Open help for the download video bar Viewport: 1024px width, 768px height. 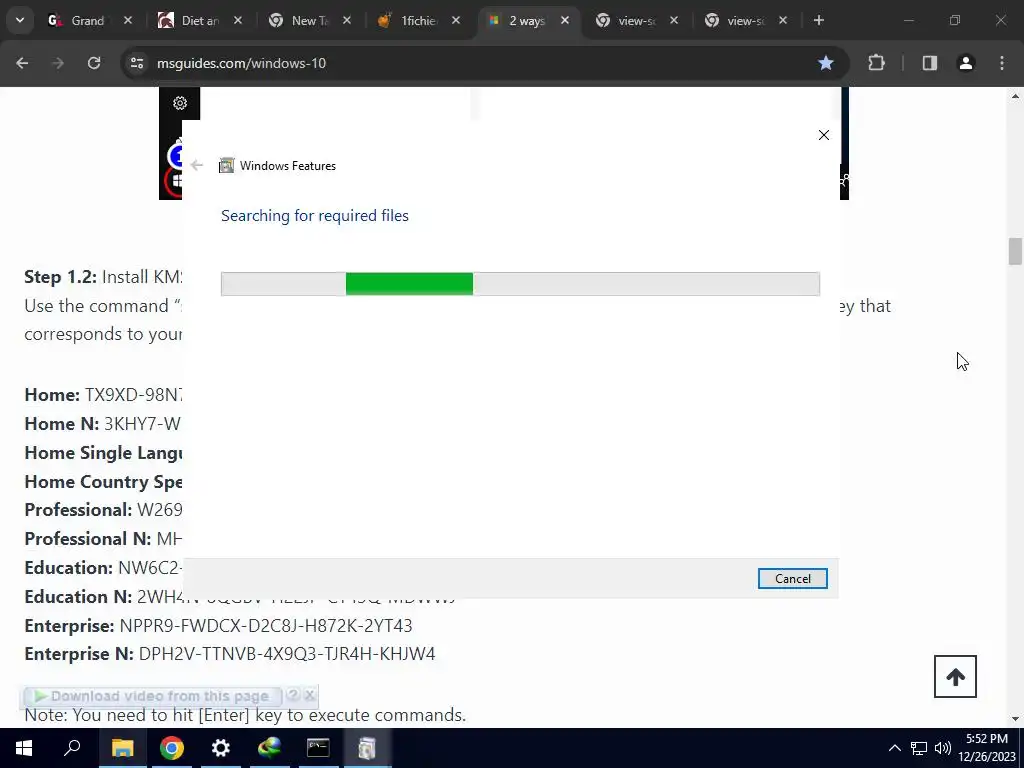click(x=293, y=696)
